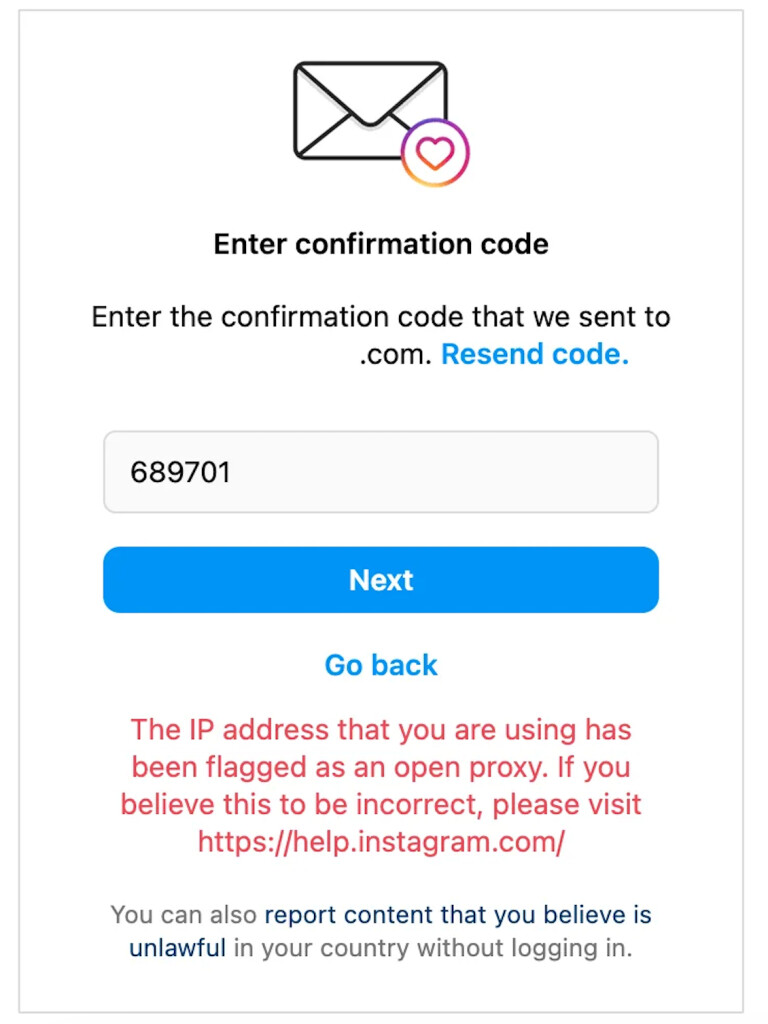Click the envelope mail icon
Screen dimensions: 768x1024
click(x=370, y=110)
